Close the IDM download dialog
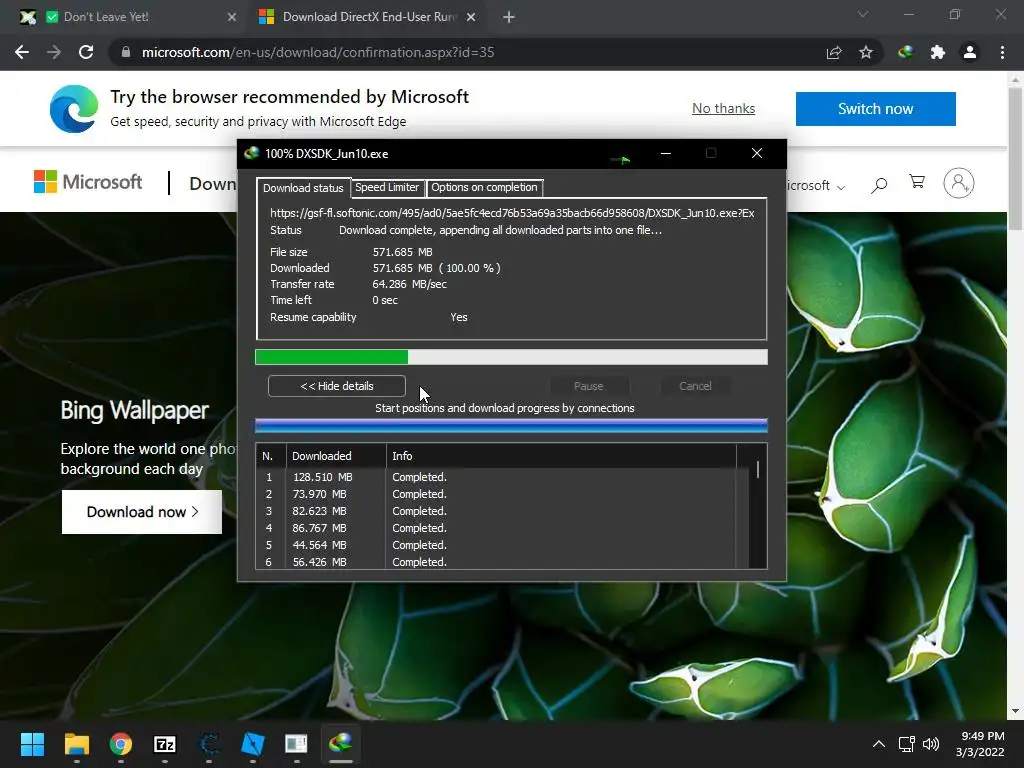This screenshot has width=1024, height=768. click(x=757, y=153)
